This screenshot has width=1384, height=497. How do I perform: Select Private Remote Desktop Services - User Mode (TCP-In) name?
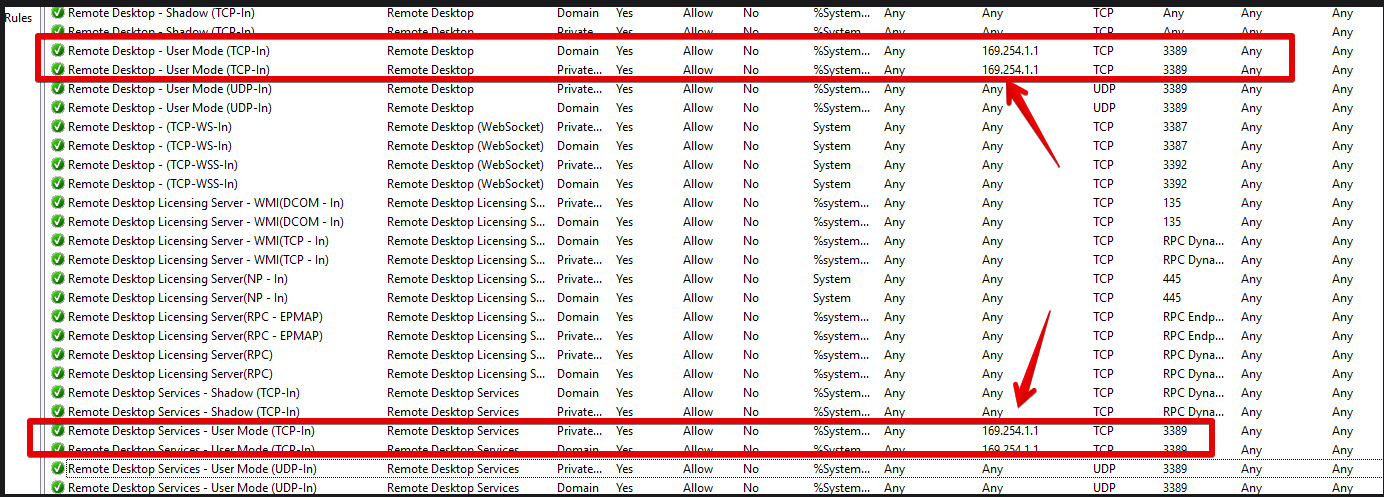(190, 431)
